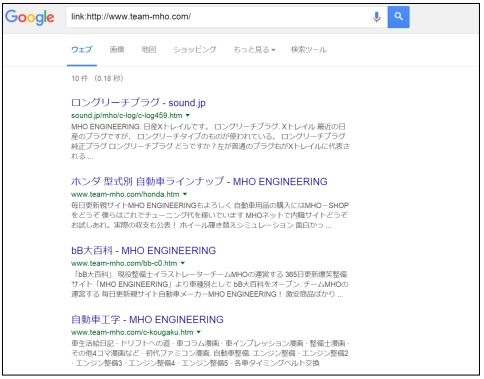Open ホンダ 型式別 自動車ラインナップ result link
The image size is (484, 379).
[199, 181]
